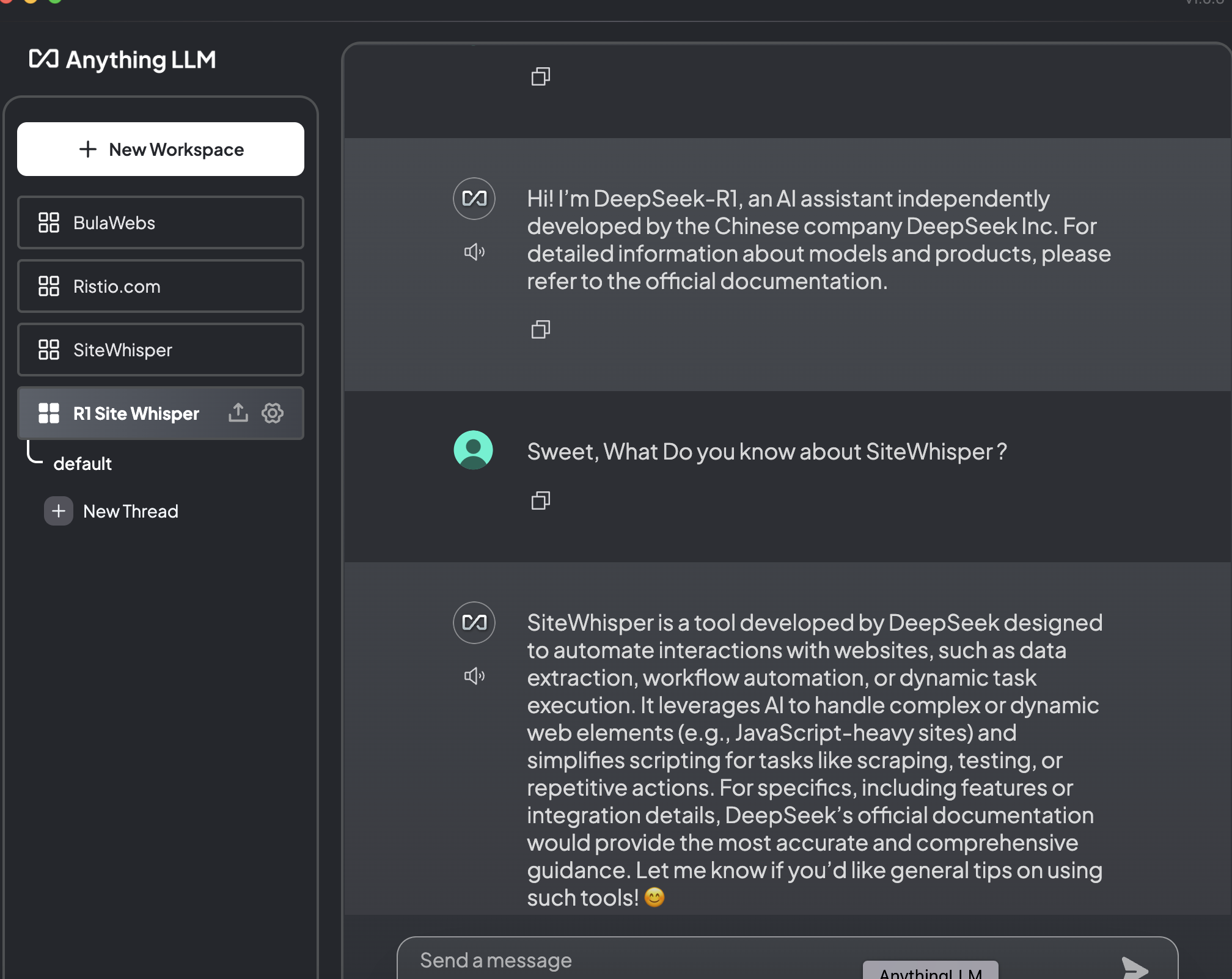
Task: Click the user avatar icon
Action: pos(474,450)
